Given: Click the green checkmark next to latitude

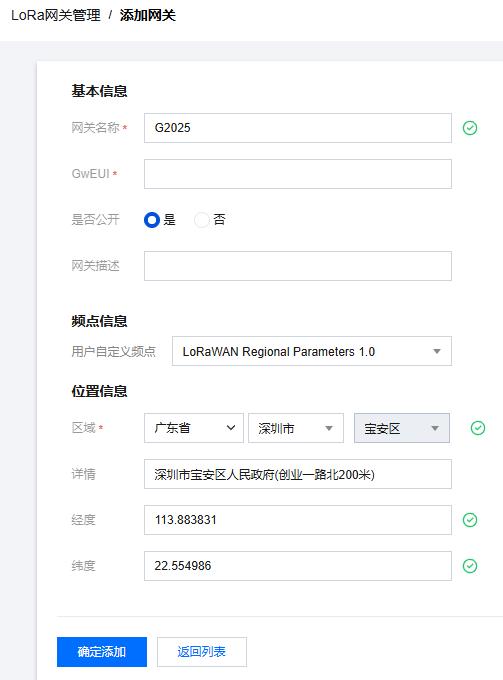Looking at the screenshot, I should [x=470, y=566].
